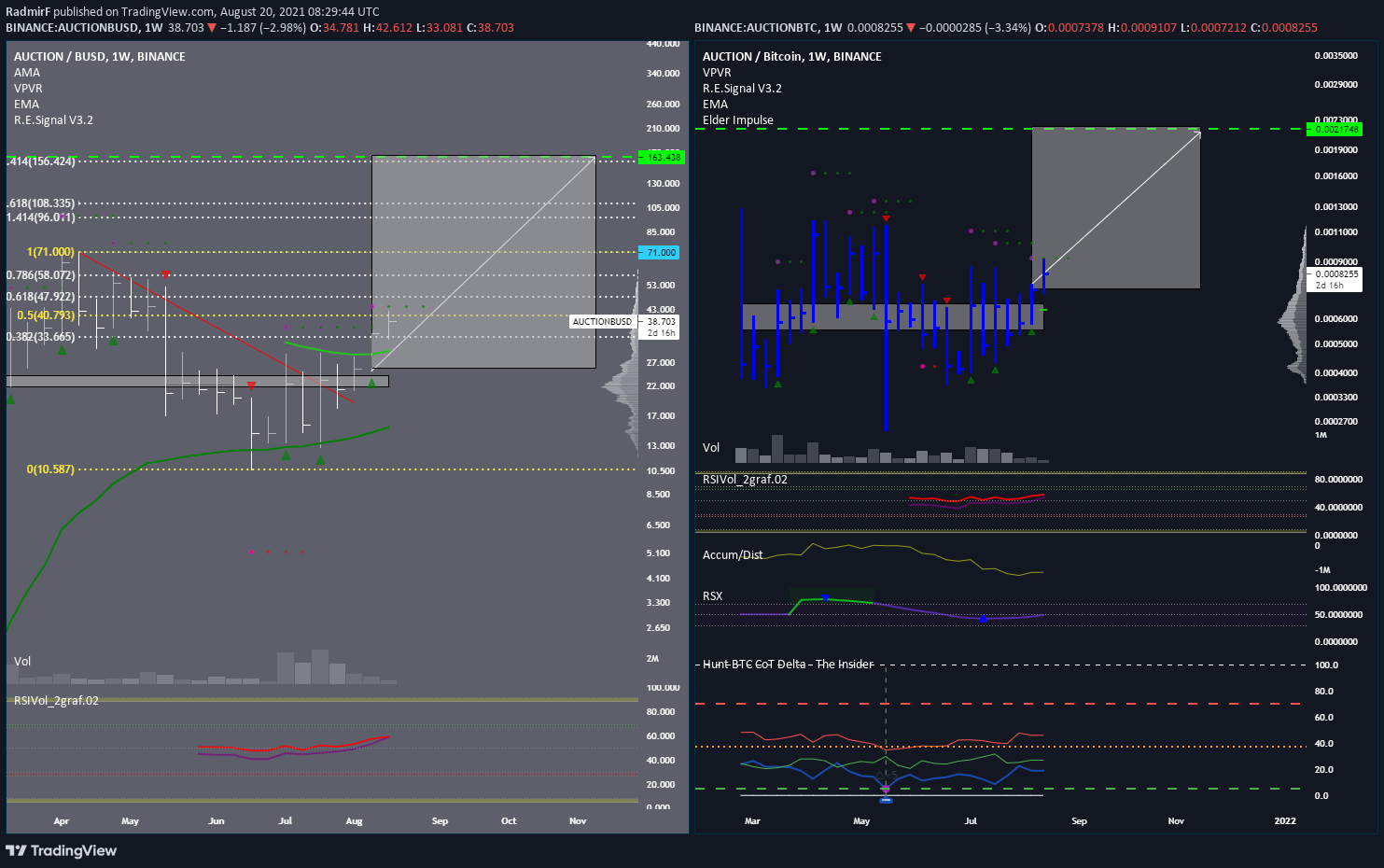Click Mar on the Bitcoin chart time axis
The image size is (1384, 868).
tap(752, 821)
